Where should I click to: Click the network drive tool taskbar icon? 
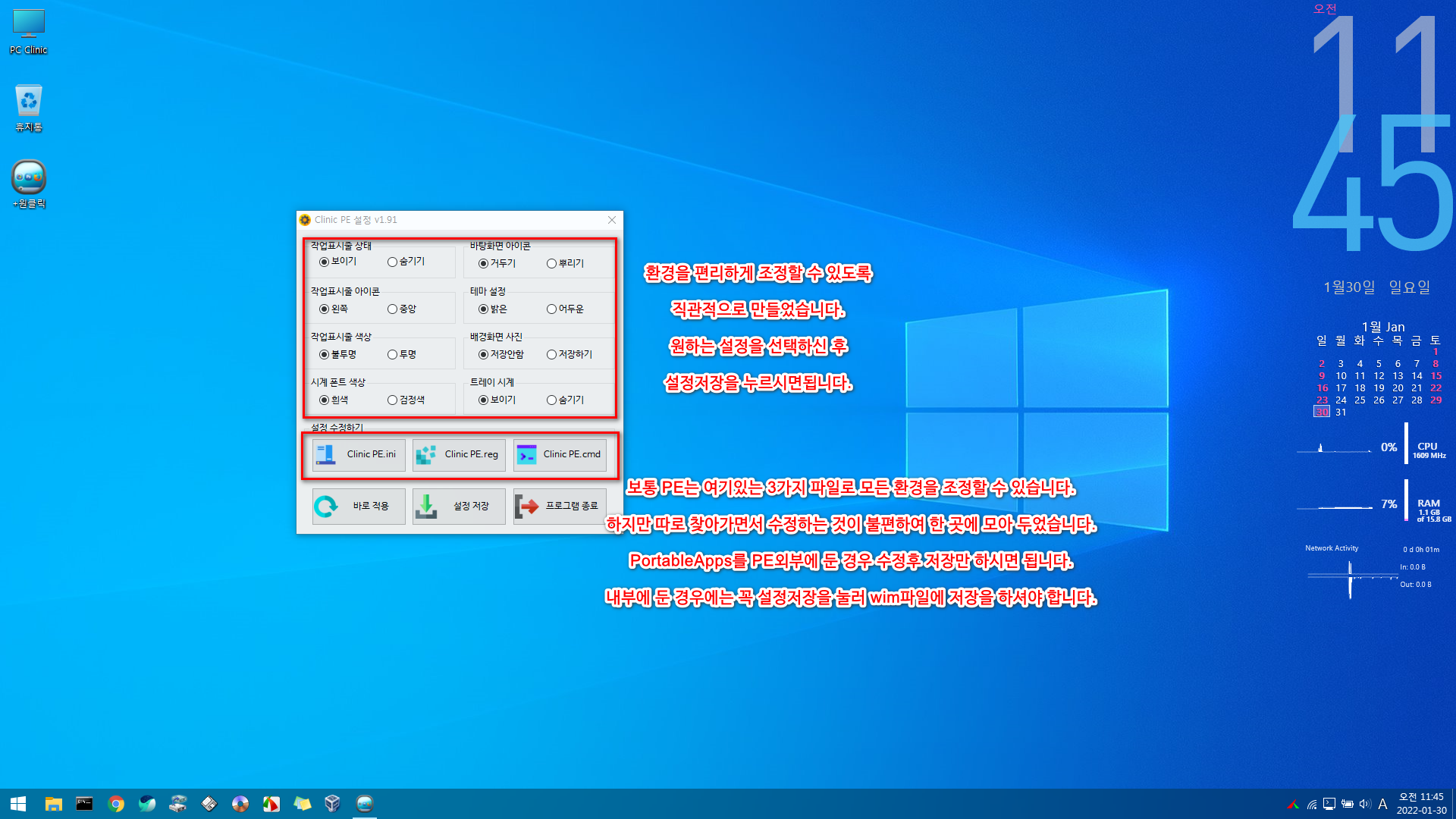click(178, 804)
